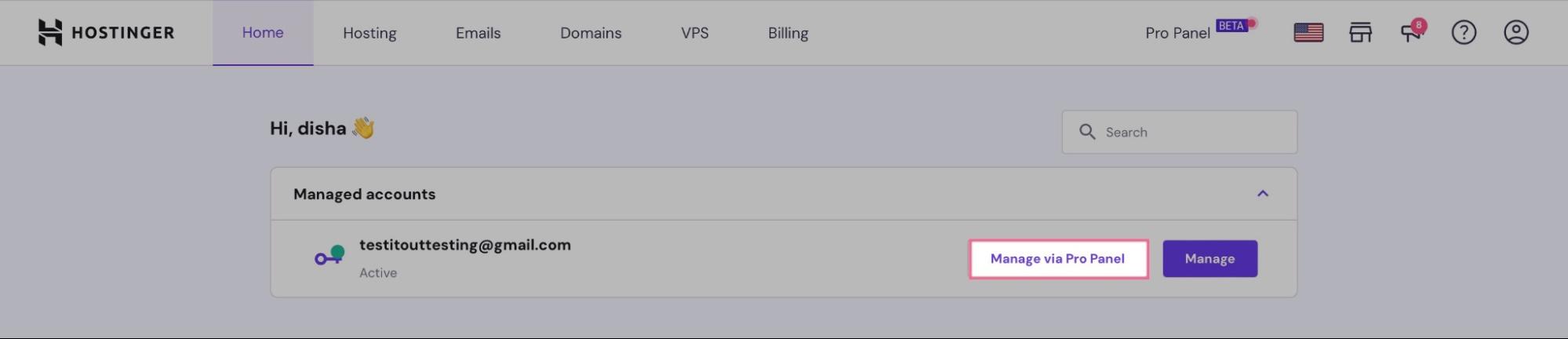Navigate to the Billing tab
Image resolution: width=1568 pixels, height=339 pixels.
pos(788,33)
